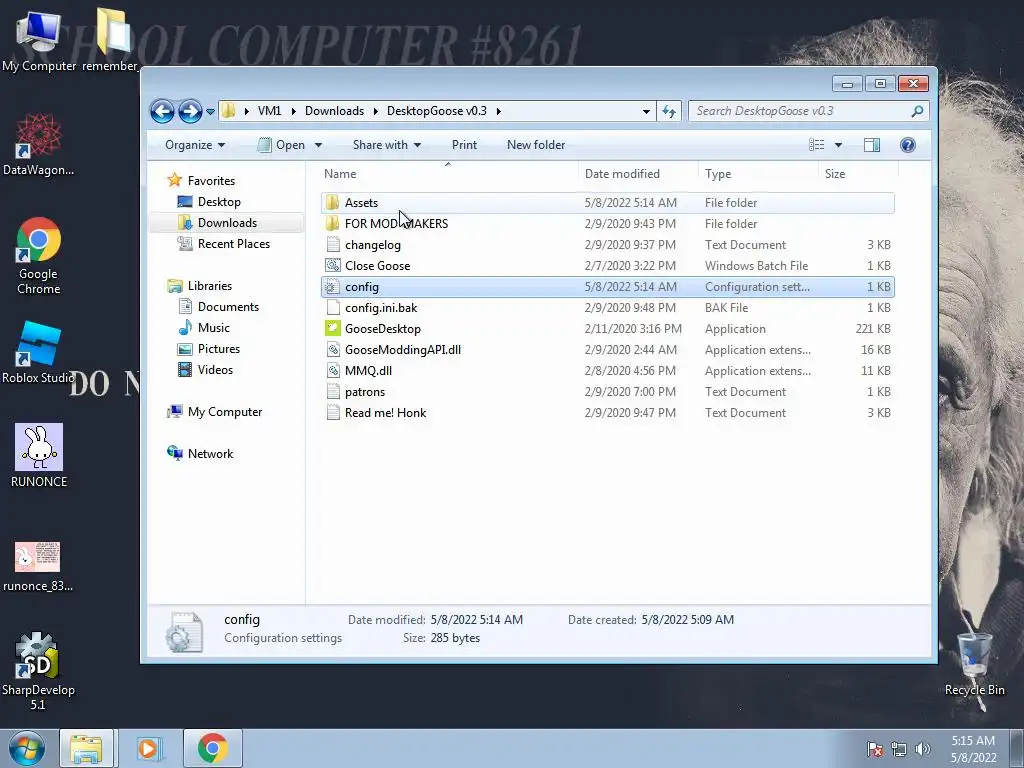This screenshot has width=1024, height=768.
Task: Click My Computer desktop icon
Action: [39, 40]
